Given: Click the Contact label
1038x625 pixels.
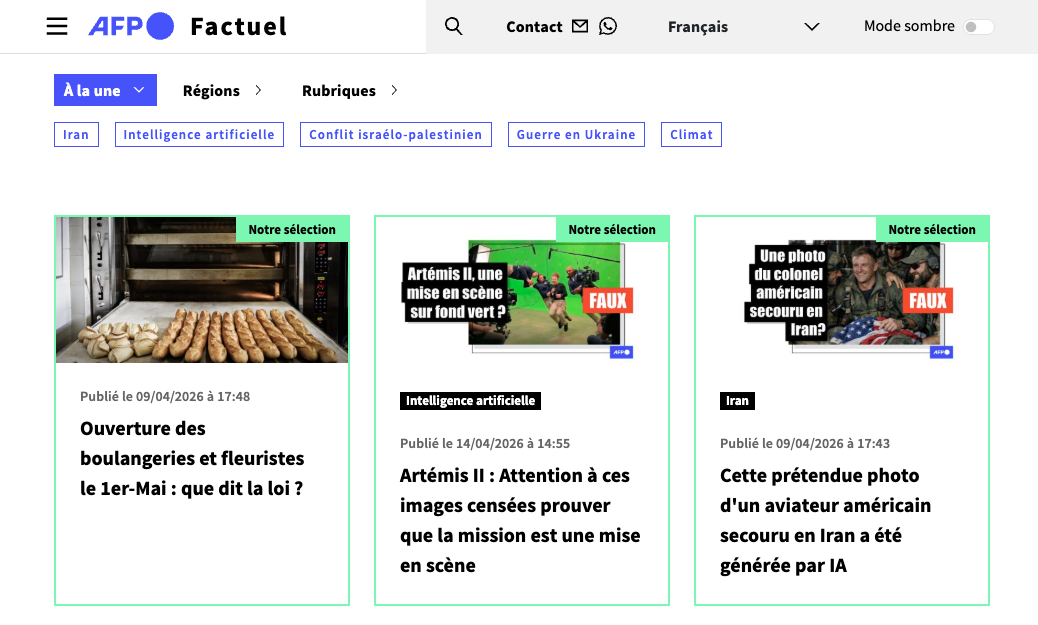Looking at the screenshot, I should tap(534, 26).
